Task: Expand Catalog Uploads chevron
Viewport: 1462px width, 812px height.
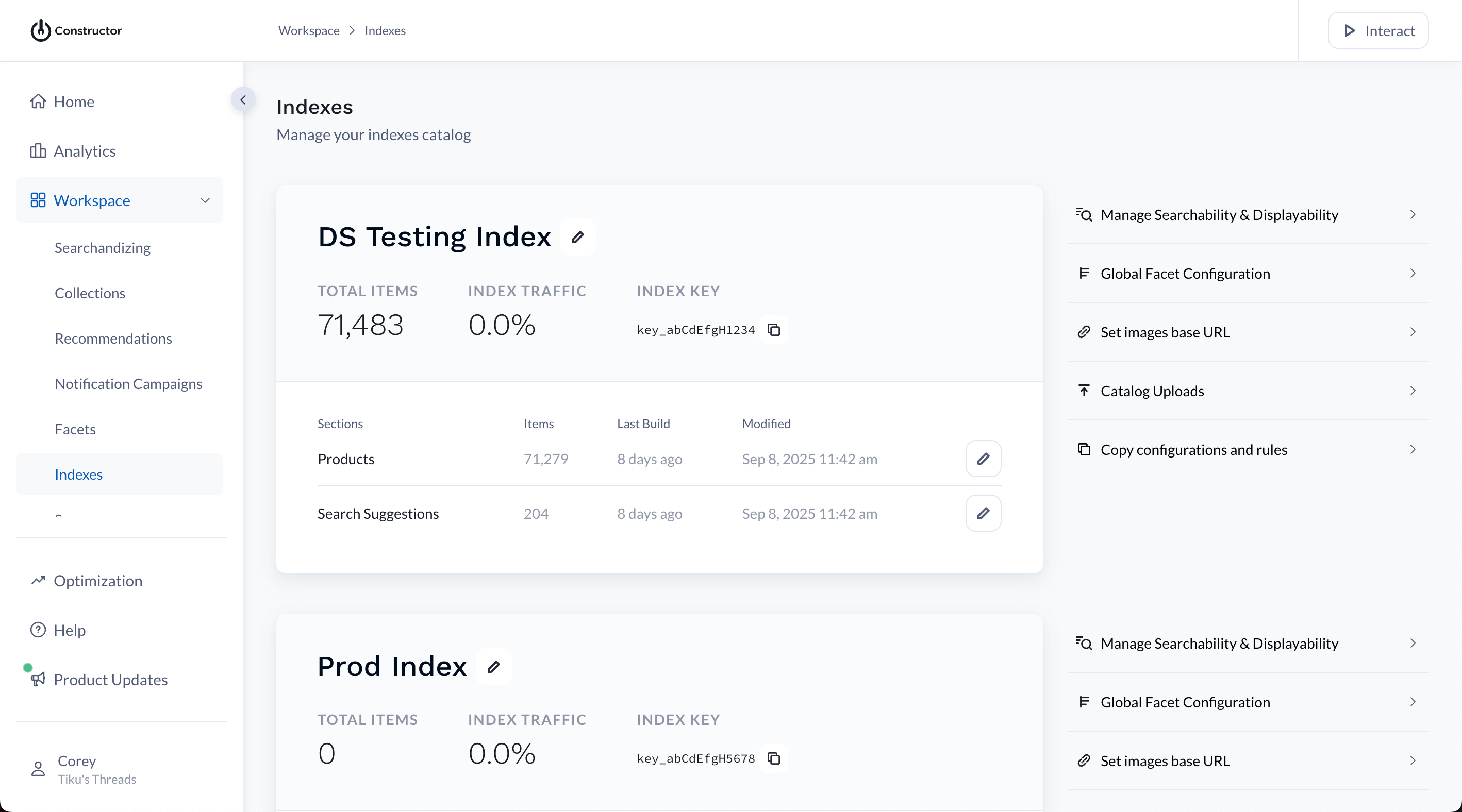Action: [x=1413, y=391]
